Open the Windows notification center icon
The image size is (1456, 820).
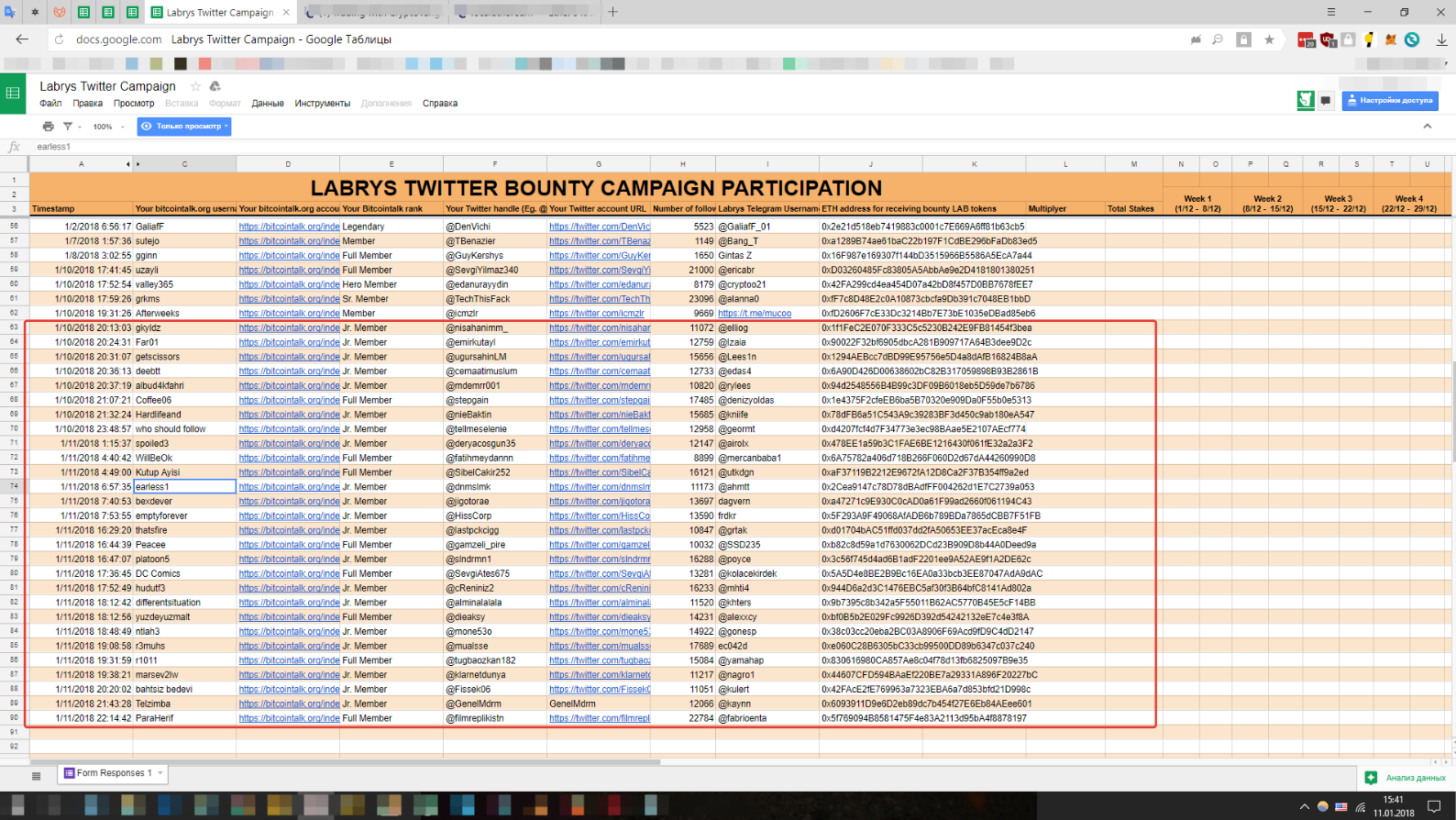tap(1435, 806)
